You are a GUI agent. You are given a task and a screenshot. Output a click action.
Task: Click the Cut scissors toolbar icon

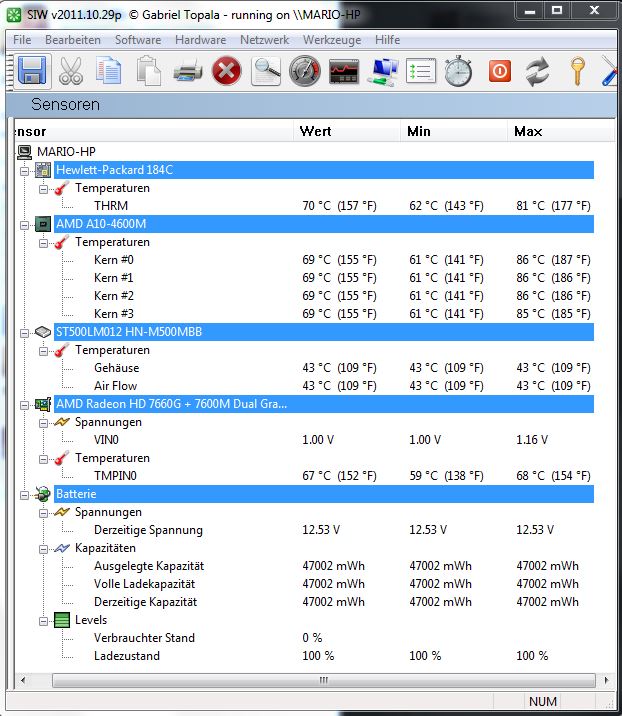point(71,71)
